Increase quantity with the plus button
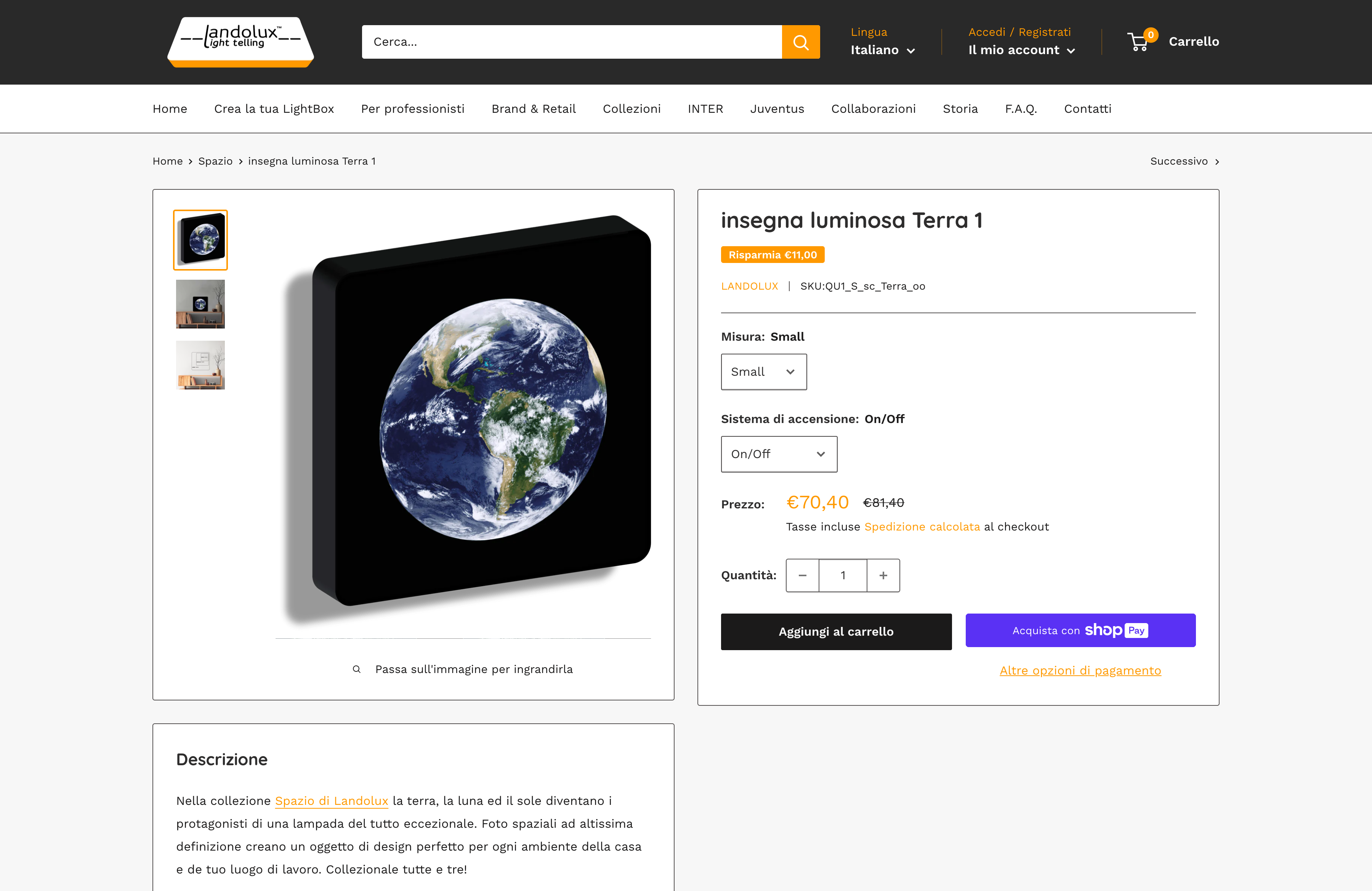The height and width of the screenshot is (891, 1372). coord(883,575)
